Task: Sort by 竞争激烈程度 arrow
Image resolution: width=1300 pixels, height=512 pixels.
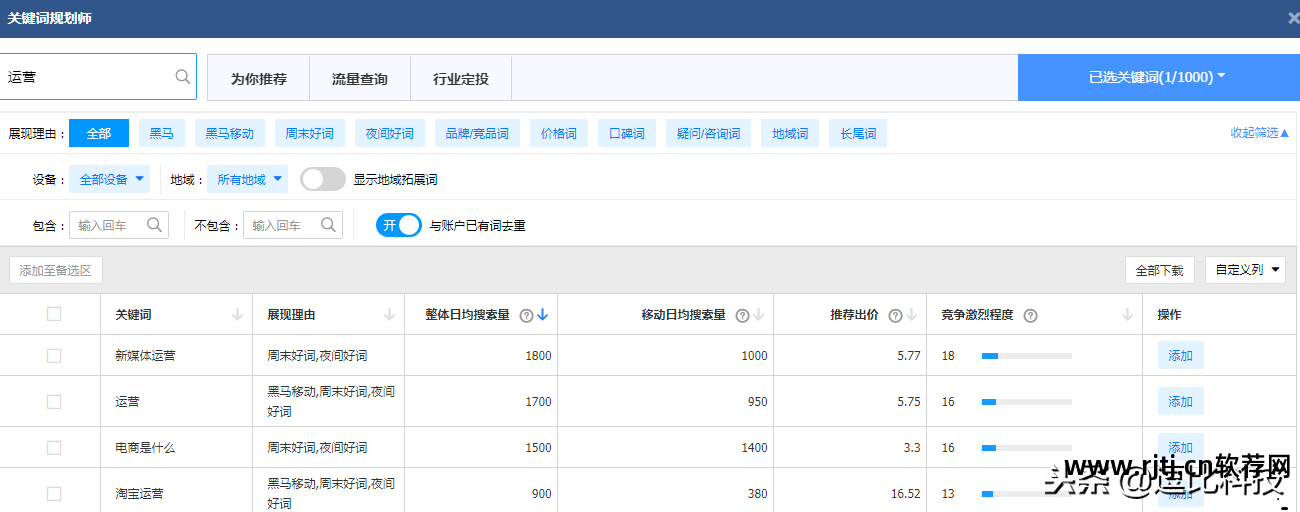Action: [1127, 315]
